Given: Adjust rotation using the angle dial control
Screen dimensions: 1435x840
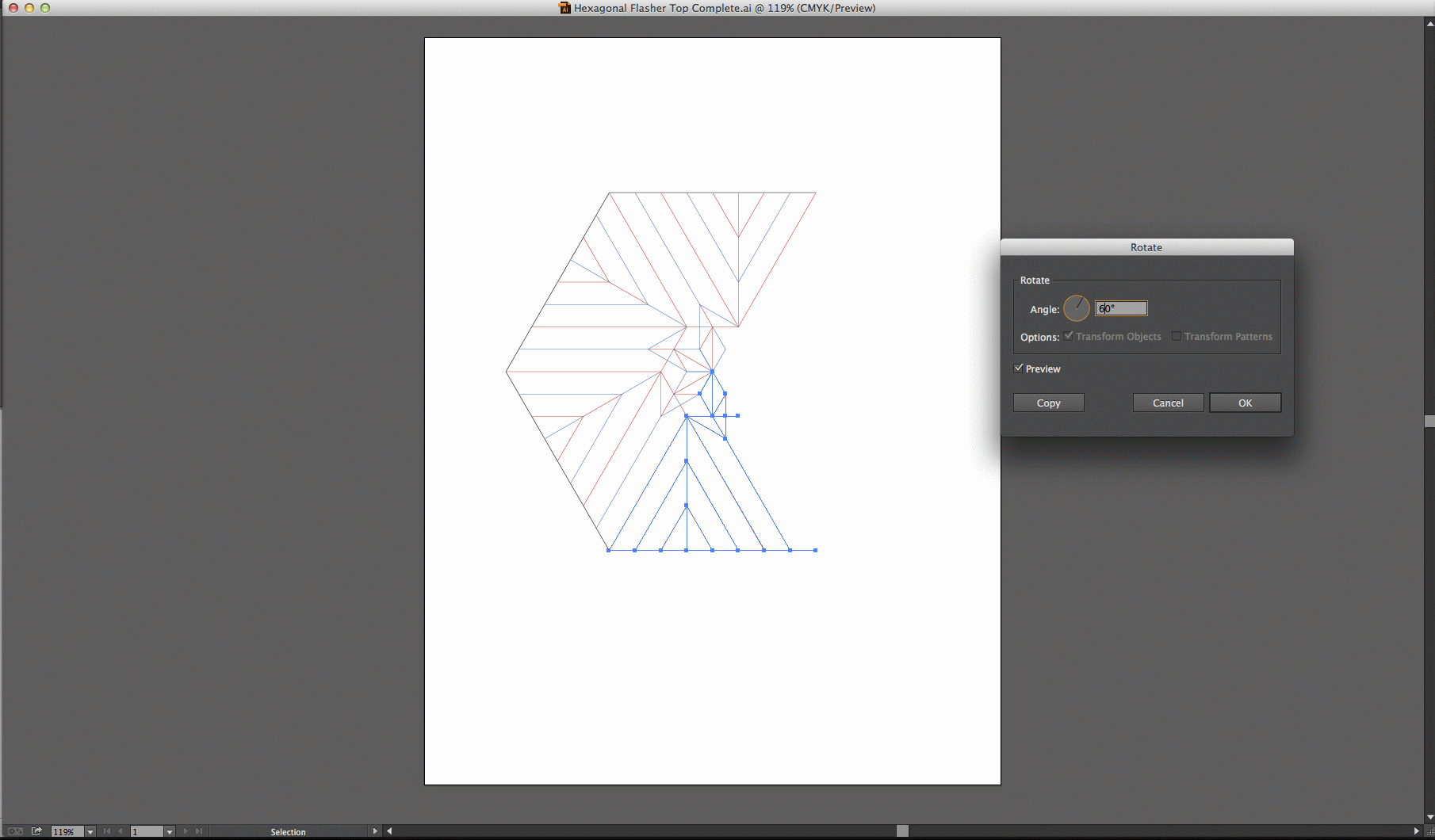Looking at the screenshot, I should pos(1076,308).
